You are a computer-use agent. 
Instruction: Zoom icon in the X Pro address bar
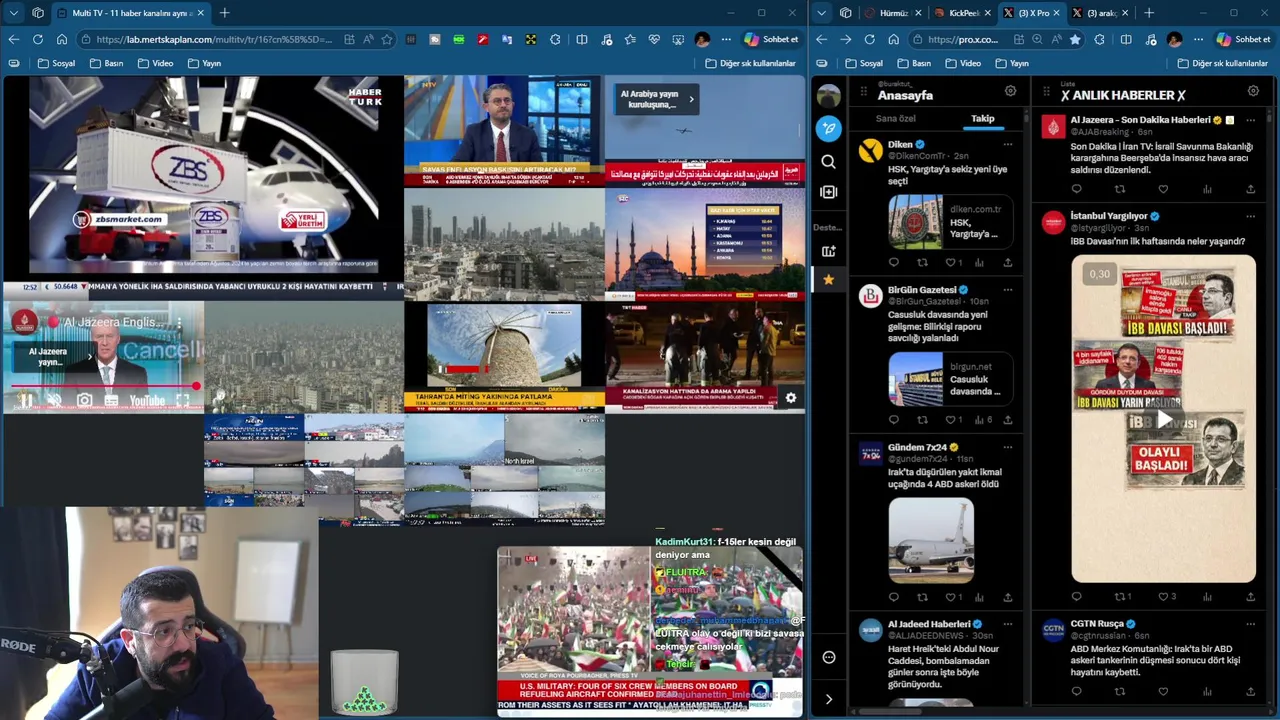pos(1037,39)
